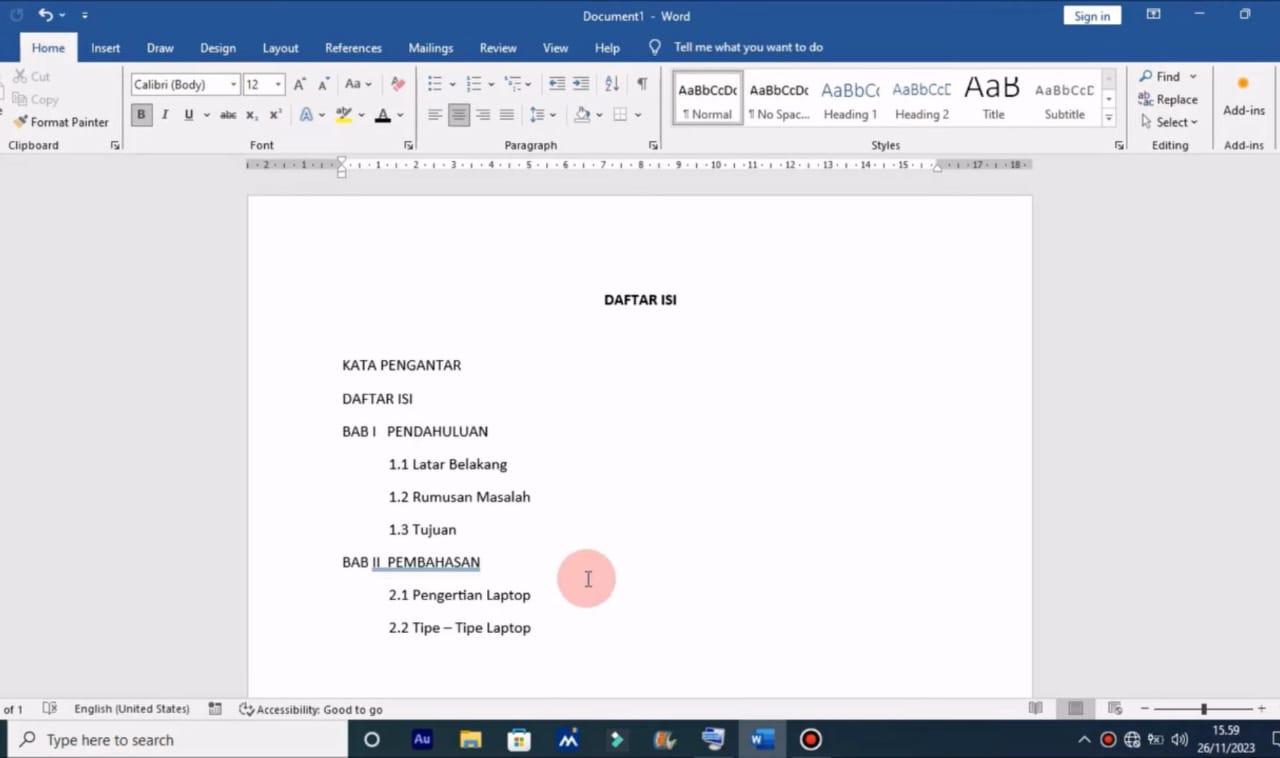Click Text Effects icon
Viewport: 1280px width, 758px height.
(x=307, y=115)
